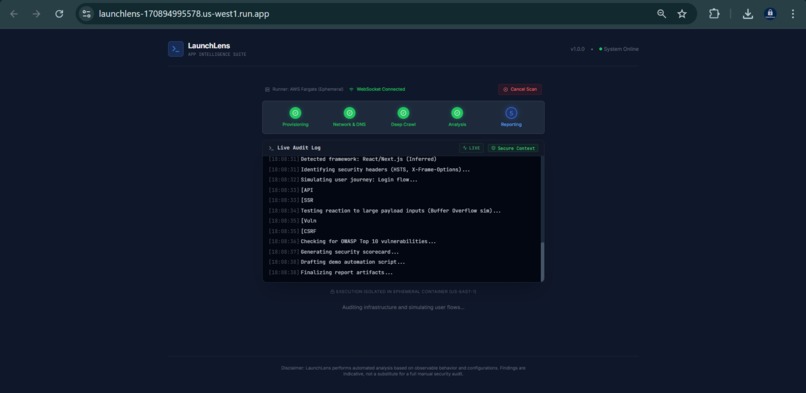Click the Deep Crawl step icon
Viewport: 806px width, 393px height.
(404, 113)
